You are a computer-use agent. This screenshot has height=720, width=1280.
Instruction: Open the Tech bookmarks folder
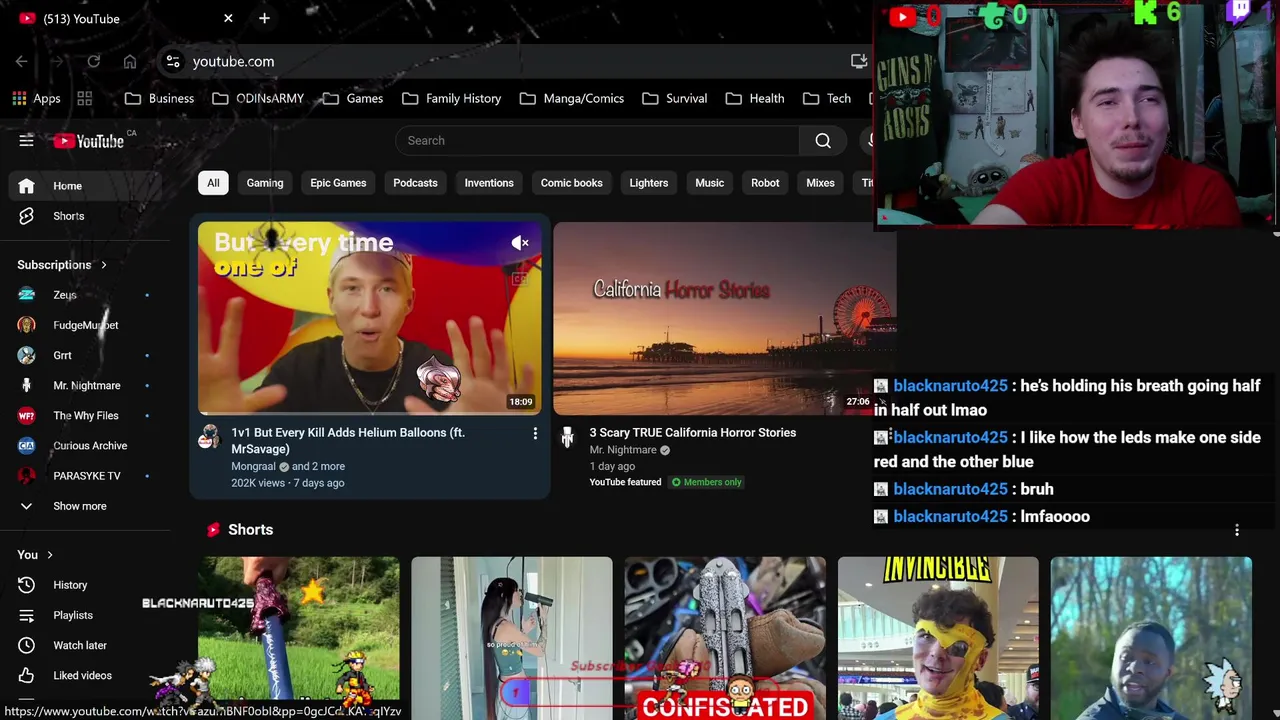pyautogui.click(x=827, y=98)
